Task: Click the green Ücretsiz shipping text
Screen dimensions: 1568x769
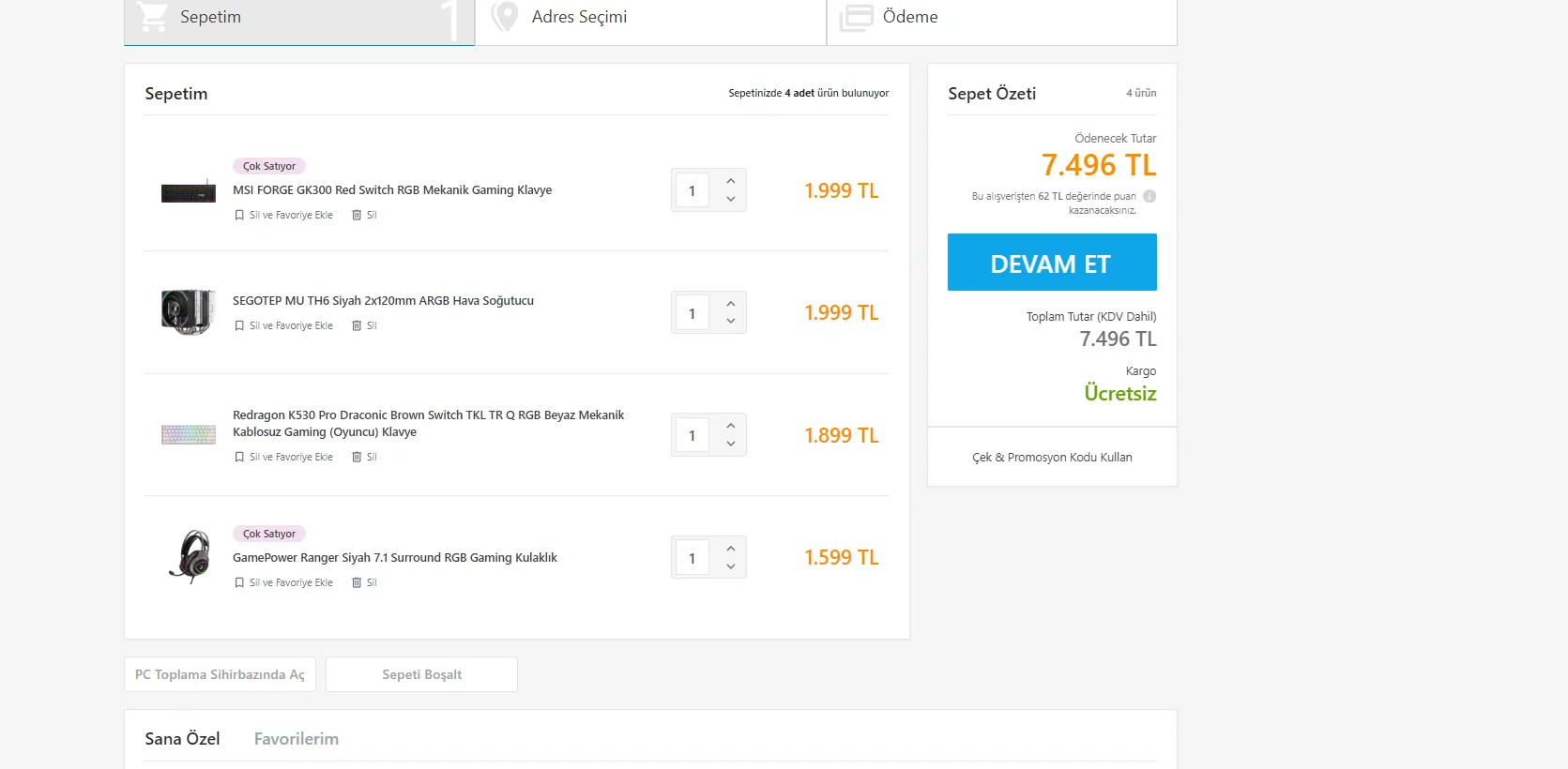Action: [x=1120, y=393]
